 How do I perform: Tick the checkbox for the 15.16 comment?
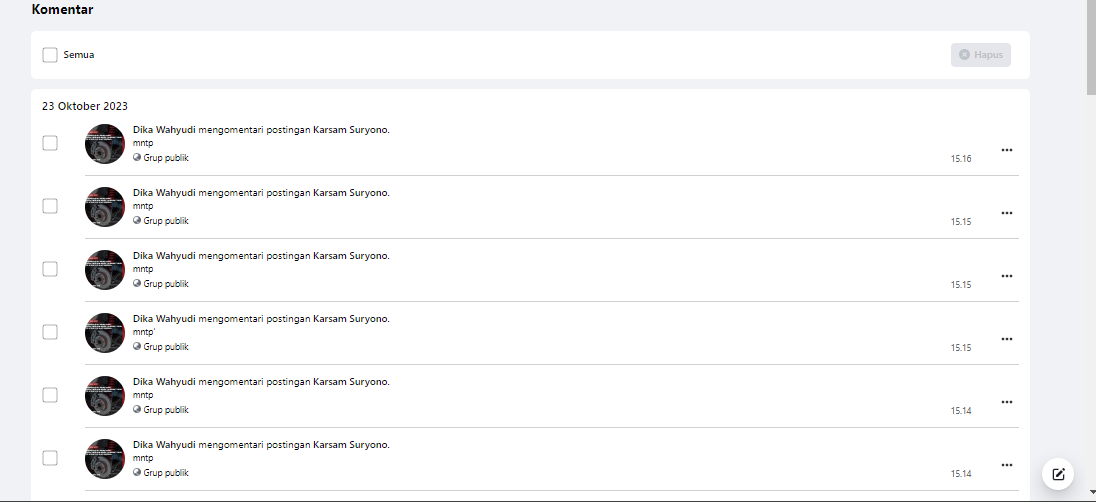(x=50, y=143)
